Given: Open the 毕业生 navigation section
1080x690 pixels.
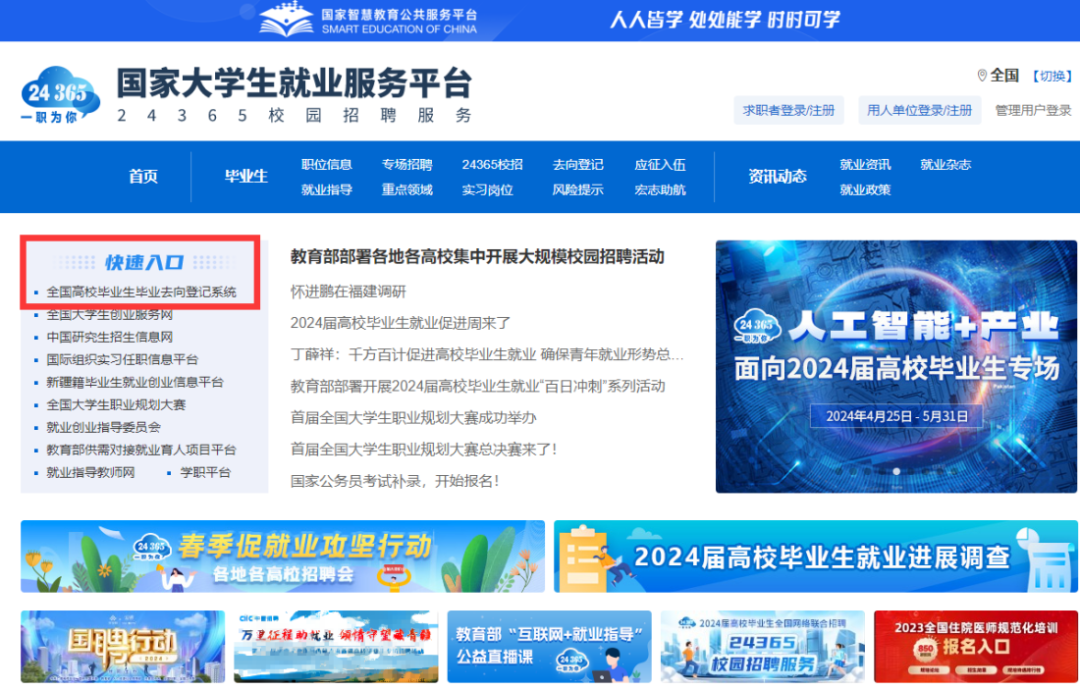Looking at the screenshot, I should (x=246, y=176).
